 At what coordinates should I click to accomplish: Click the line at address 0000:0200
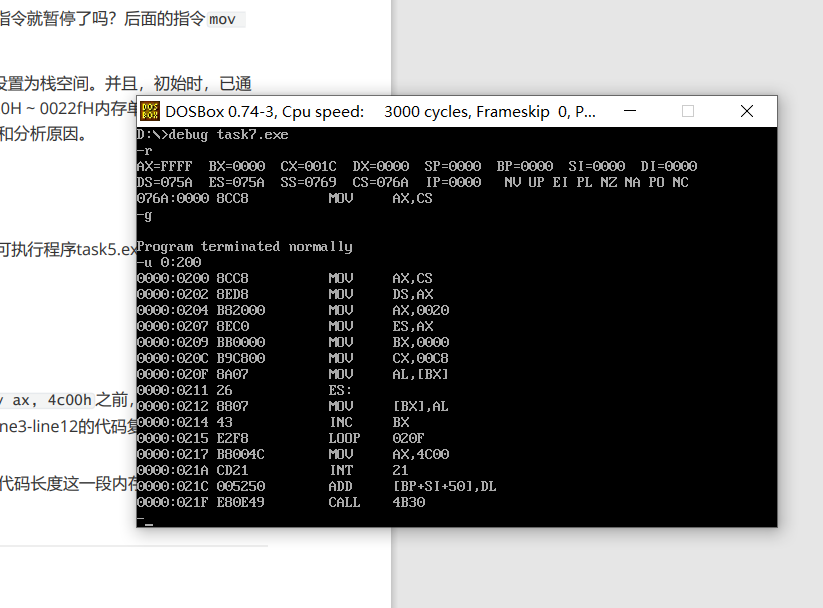tap(285, 278)
